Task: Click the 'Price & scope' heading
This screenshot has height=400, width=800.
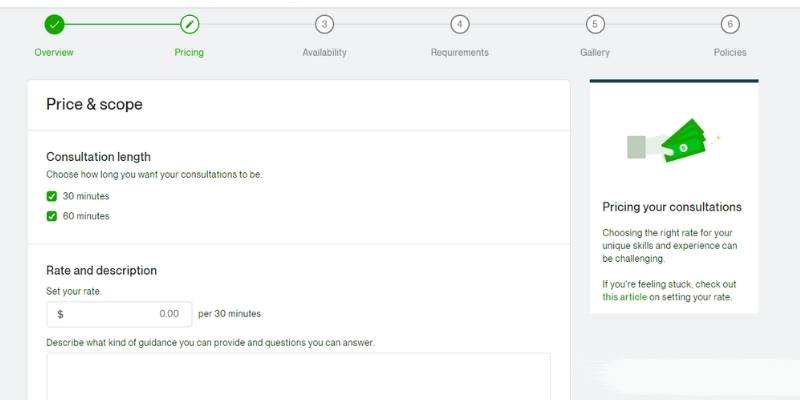Action: click(x=94, y=105)
